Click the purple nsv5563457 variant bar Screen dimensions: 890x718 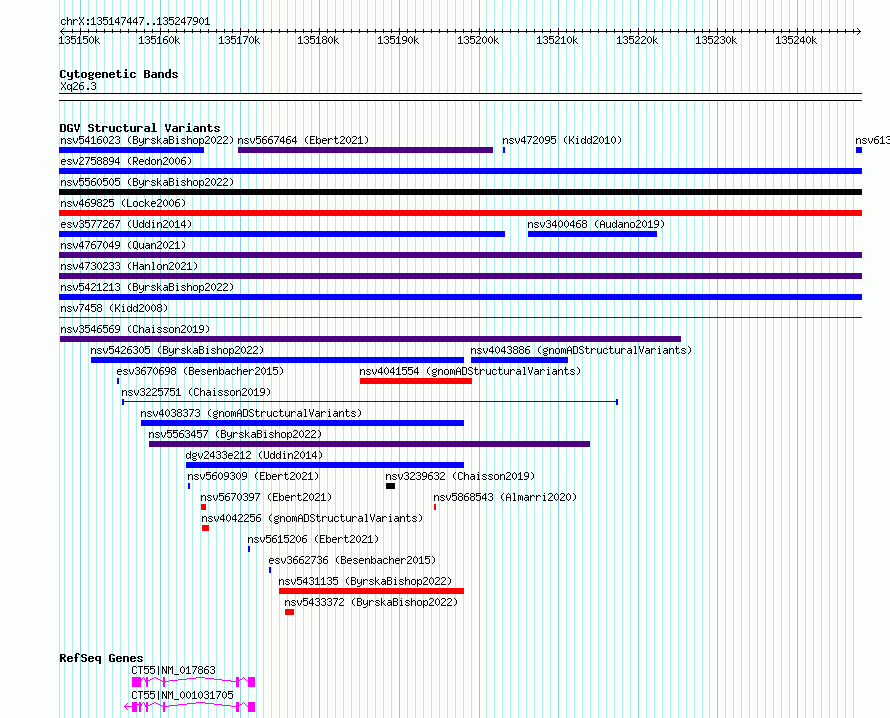coord(370,444)
